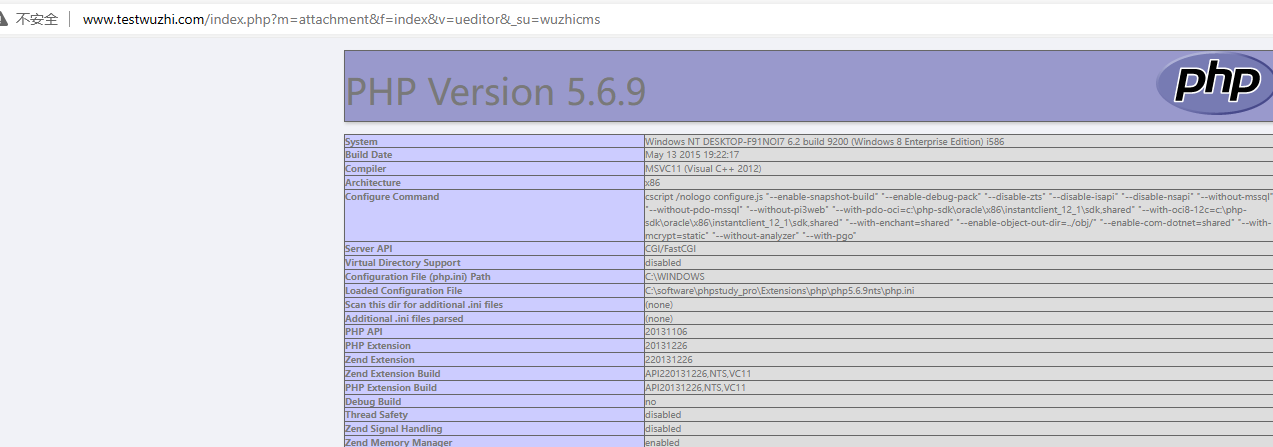Click the Windows NT DESKTOP-F91NOI7 system value
This screenshot has height=447, width=1273.
pyautogui.click(x=824, y=142)
